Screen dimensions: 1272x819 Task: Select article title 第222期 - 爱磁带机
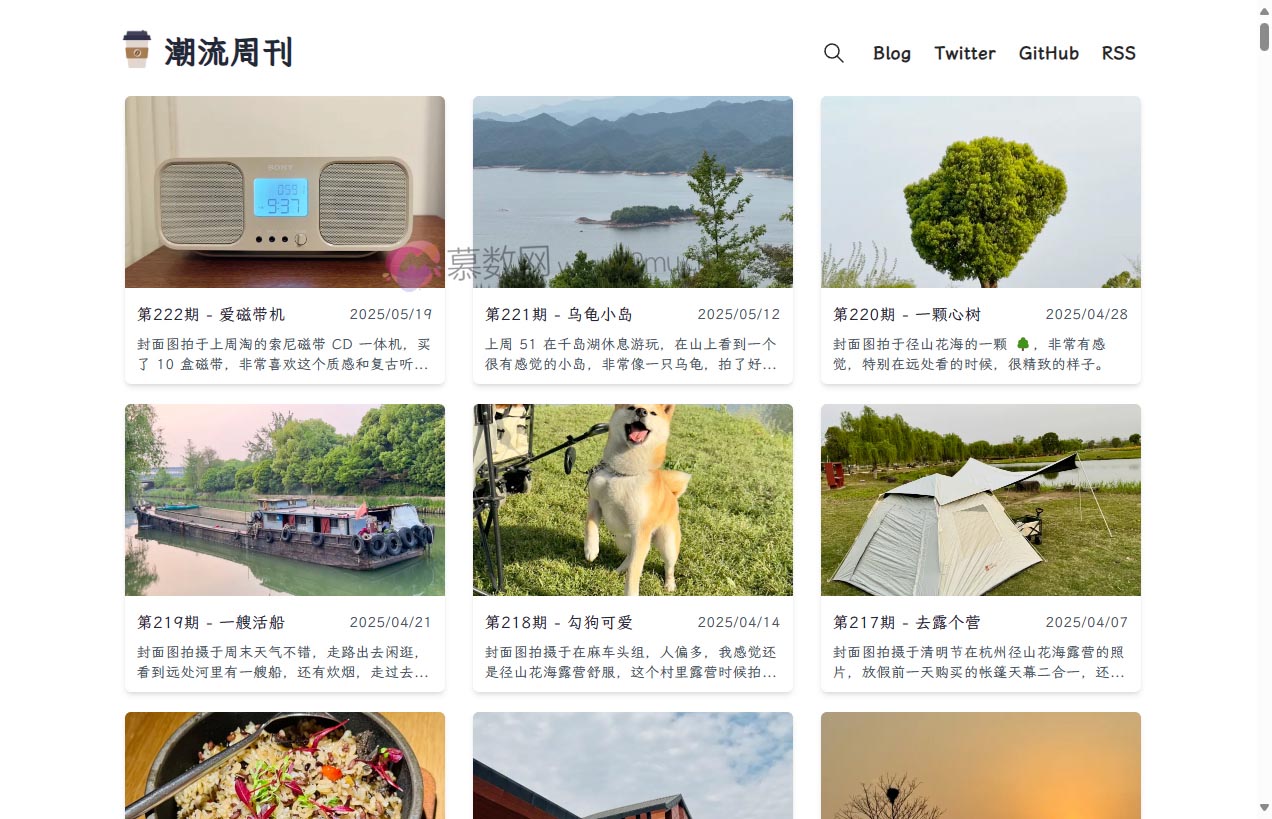pos(211,314)
